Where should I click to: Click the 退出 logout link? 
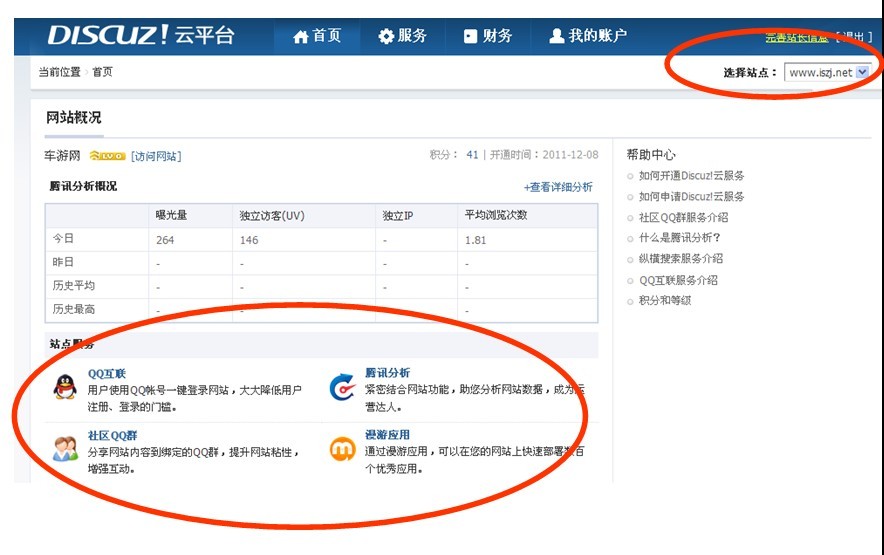point(854,37)
